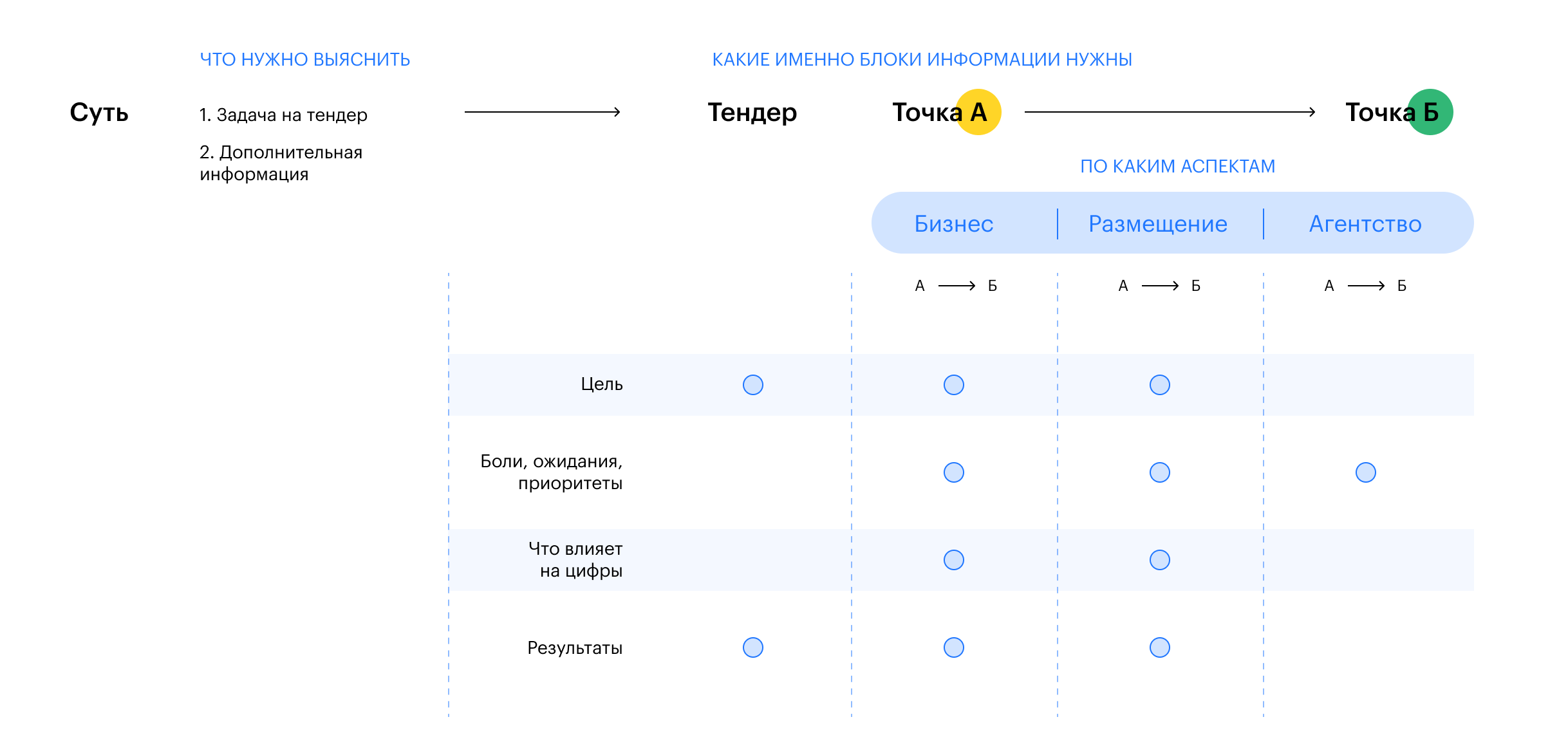
Task: Click the Тендер heading
Action: point(752,112)
